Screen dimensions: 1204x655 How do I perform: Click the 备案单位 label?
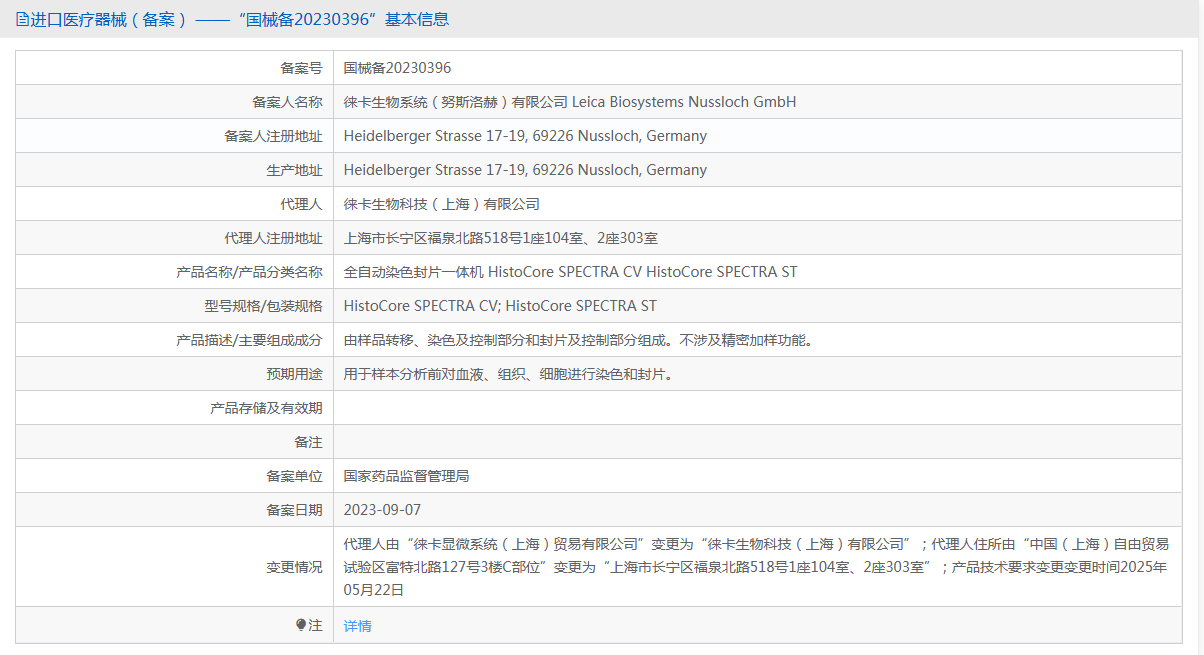294,476
